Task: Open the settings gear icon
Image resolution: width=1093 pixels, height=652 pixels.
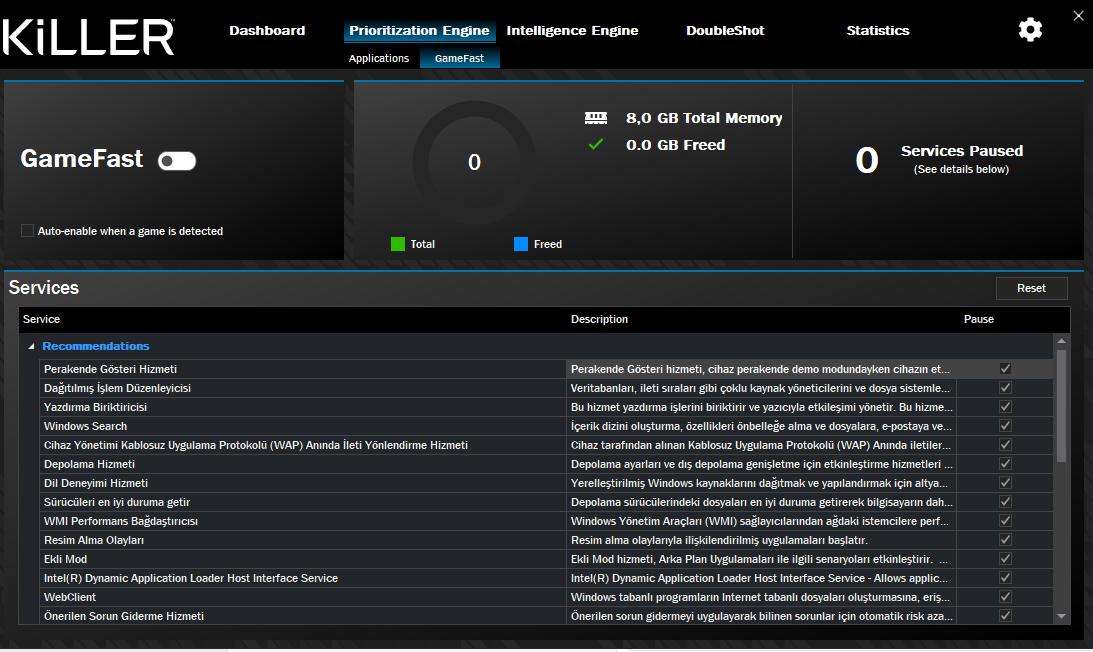Action: coord(1030,30)
